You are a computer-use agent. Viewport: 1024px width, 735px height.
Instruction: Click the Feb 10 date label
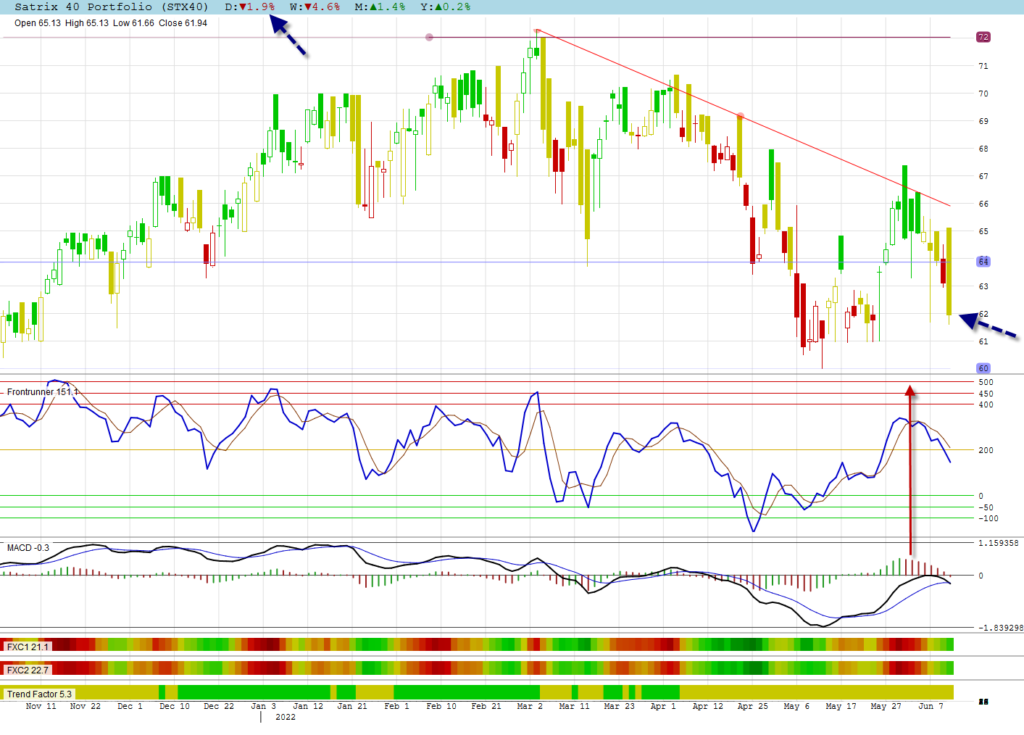click(x=441, y=706)
